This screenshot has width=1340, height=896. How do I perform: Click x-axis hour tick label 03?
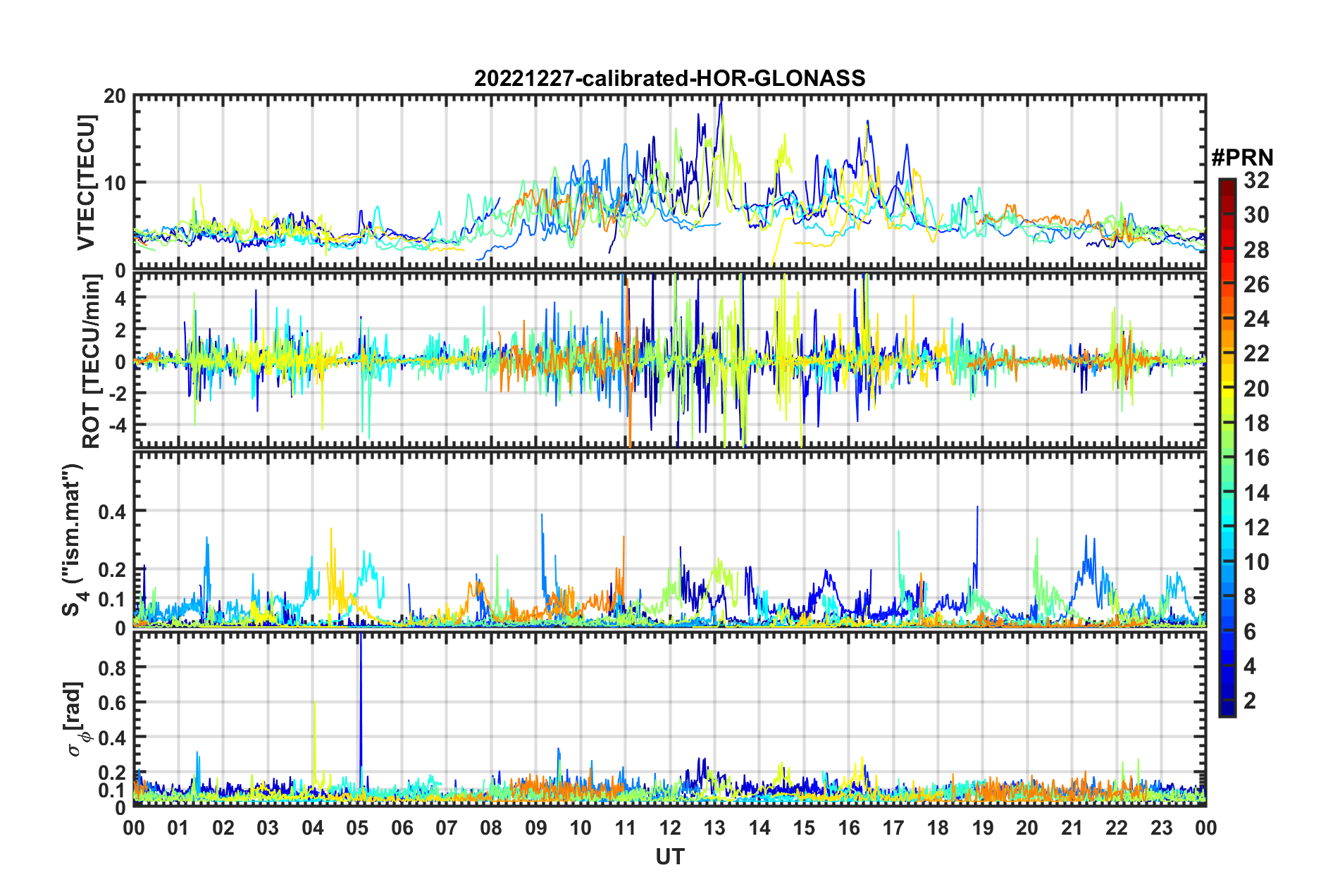point(268,828)
